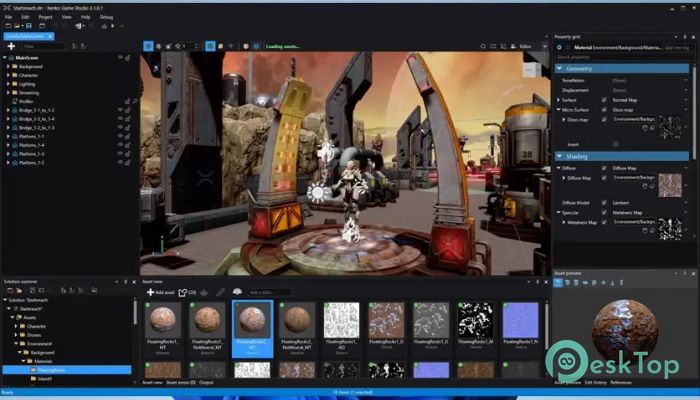Screen dimensions: 700x400
Task: Switch to the Output tab
Action: pos(206,383)
